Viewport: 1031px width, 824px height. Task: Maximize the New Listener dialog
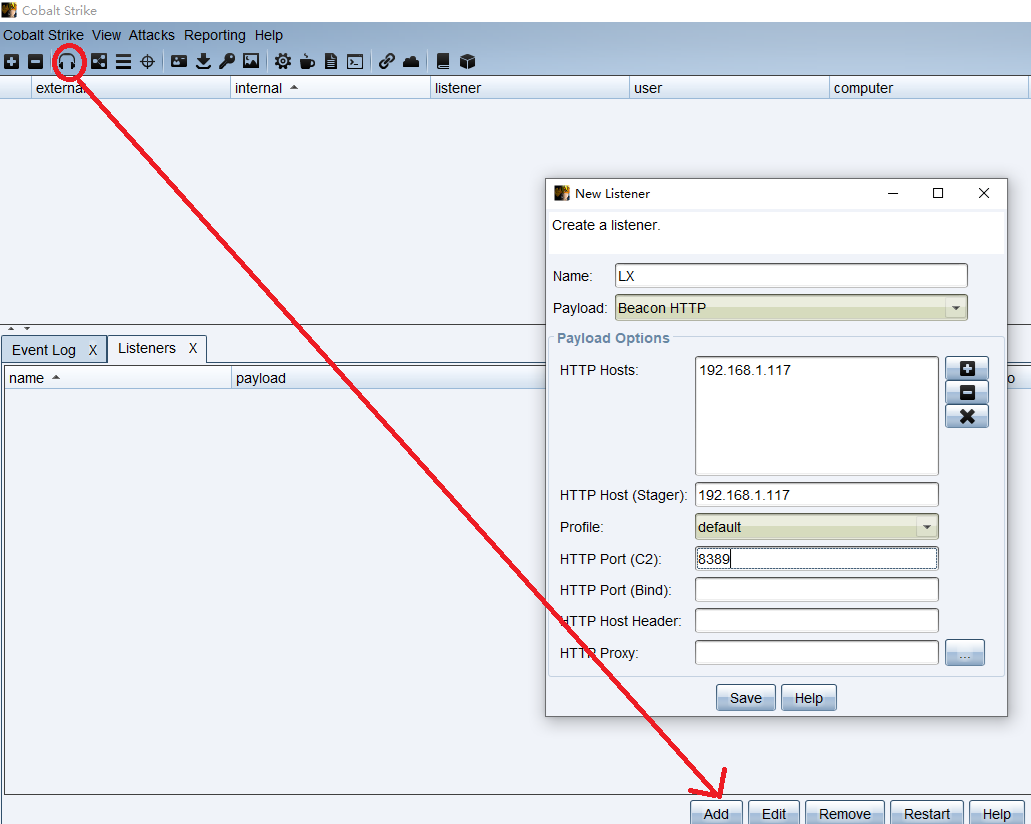coord(938,193)
